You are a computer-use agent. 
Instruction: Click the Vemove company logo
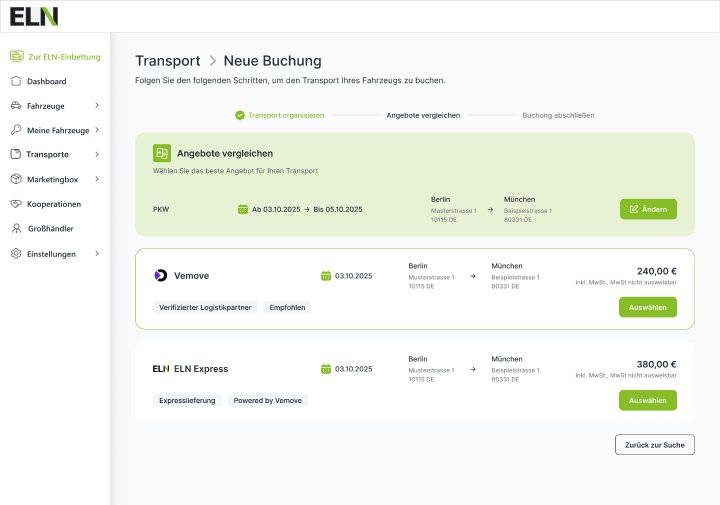tap(161, 275)
